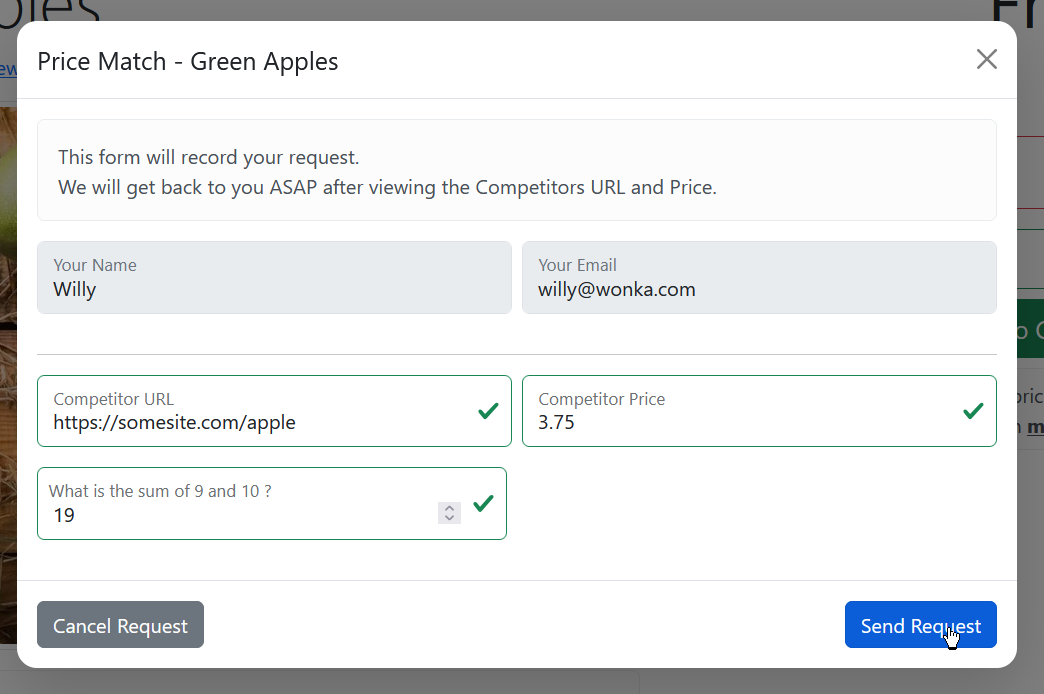
Task: Focus the Your Email field with willy@wonka.com
Action: [759, 278]
